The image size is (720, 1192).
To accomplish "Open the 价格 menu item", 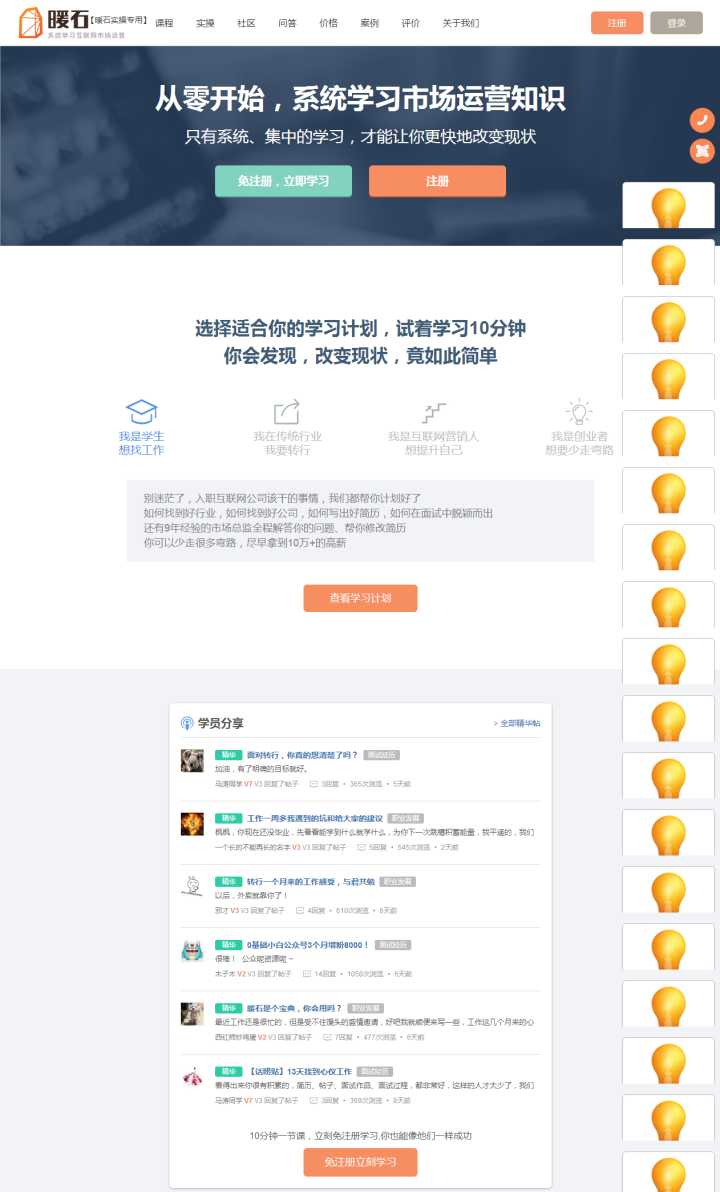I will [x=328, y=23].
